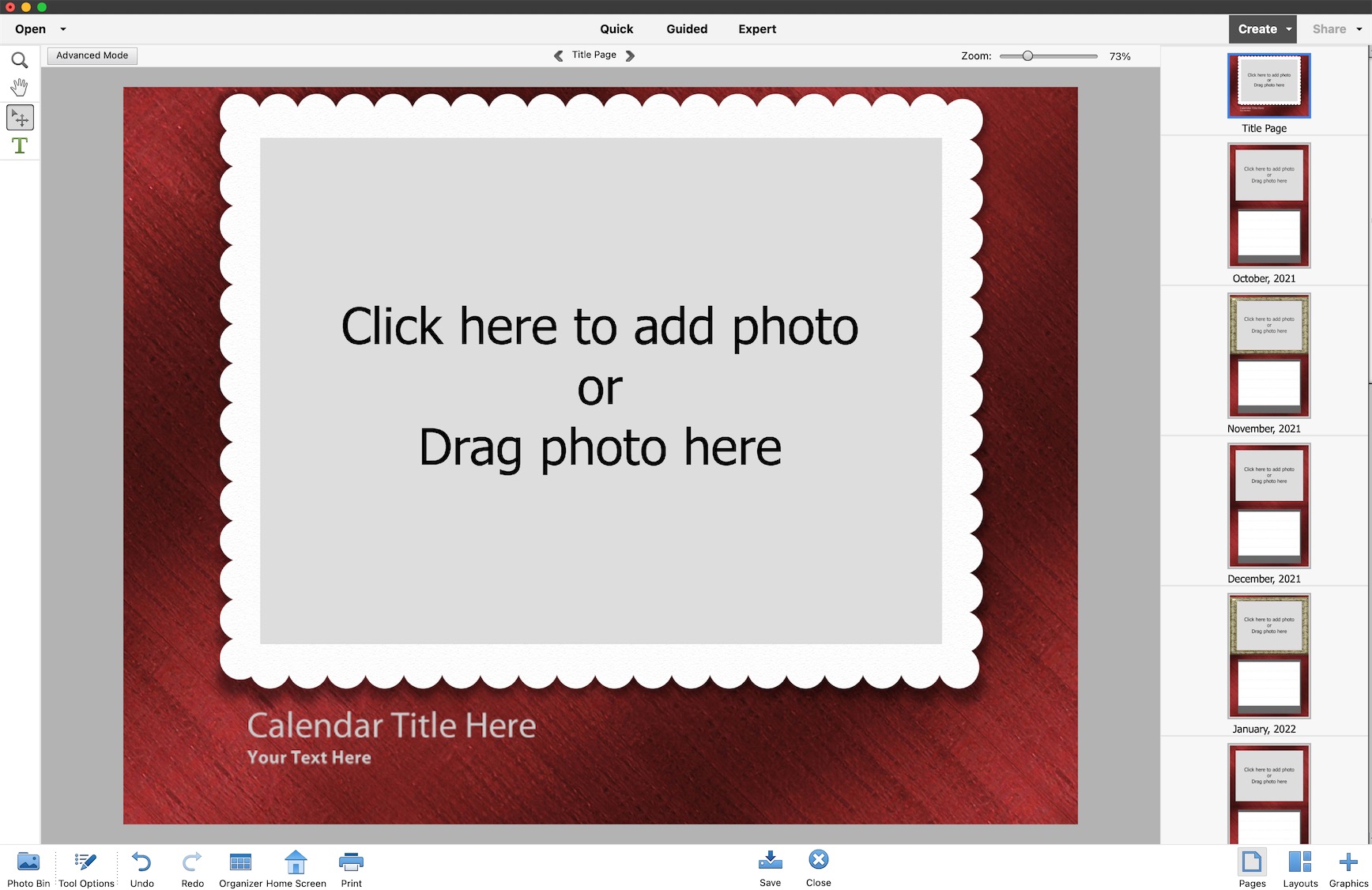The width and height of the screenshot is (1372, 890).
Task: Click the Advanced Mode button
Action: [92, 55]
